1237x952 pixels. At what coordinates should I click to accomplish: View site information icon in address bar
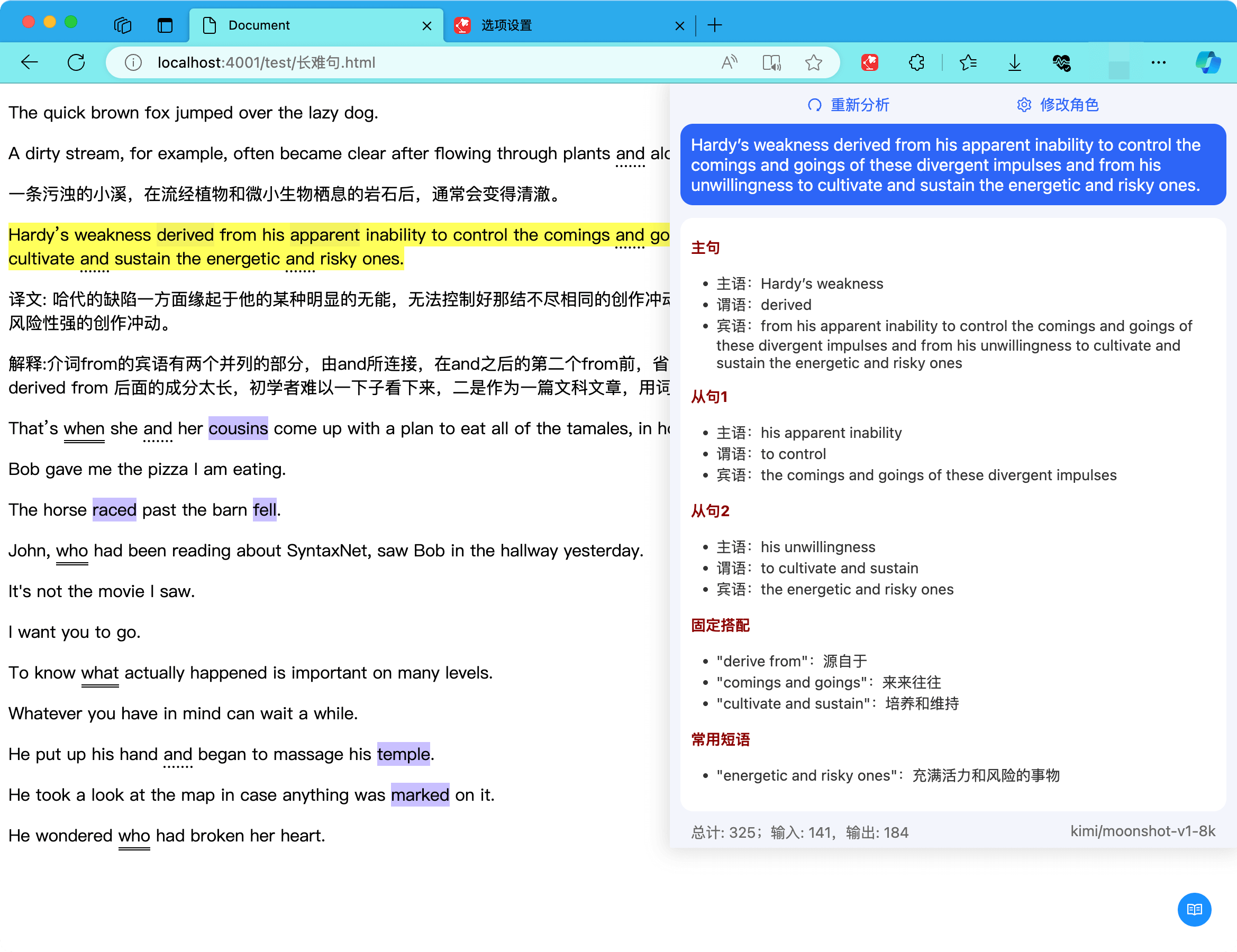coord(132,62)
